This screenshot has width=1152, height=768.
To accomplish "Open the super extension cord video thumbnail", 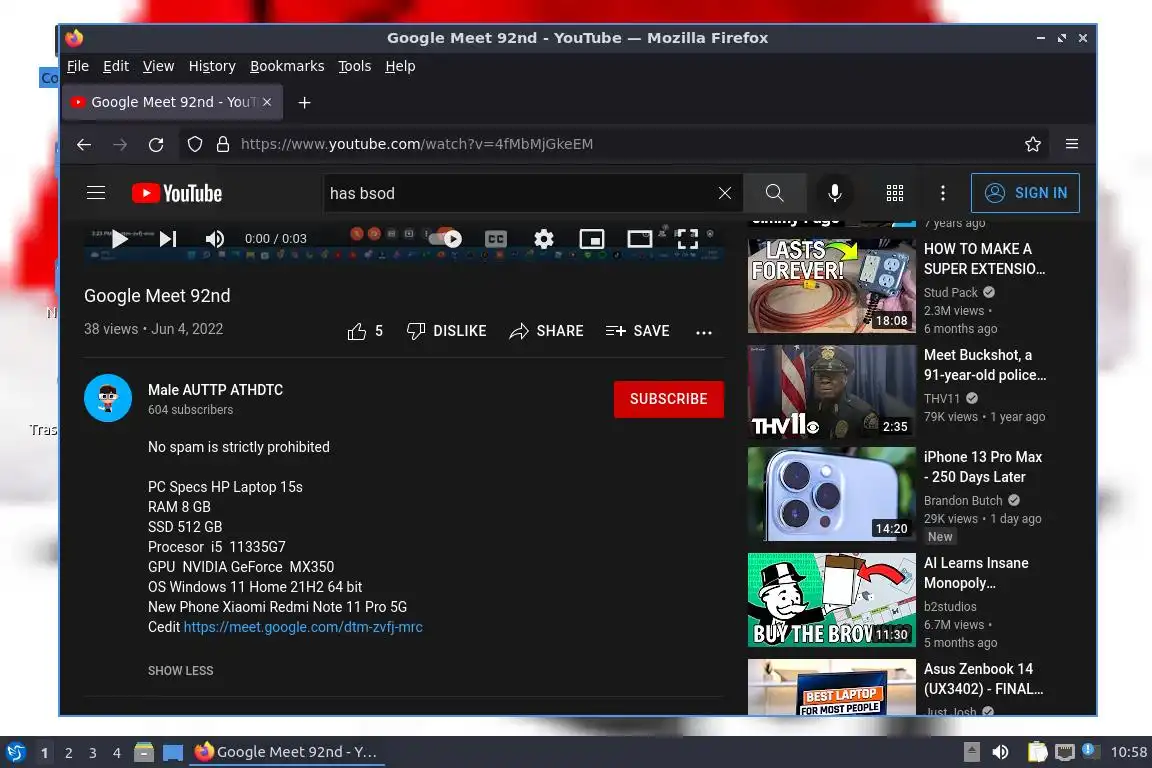I will [x=832, y=286].
